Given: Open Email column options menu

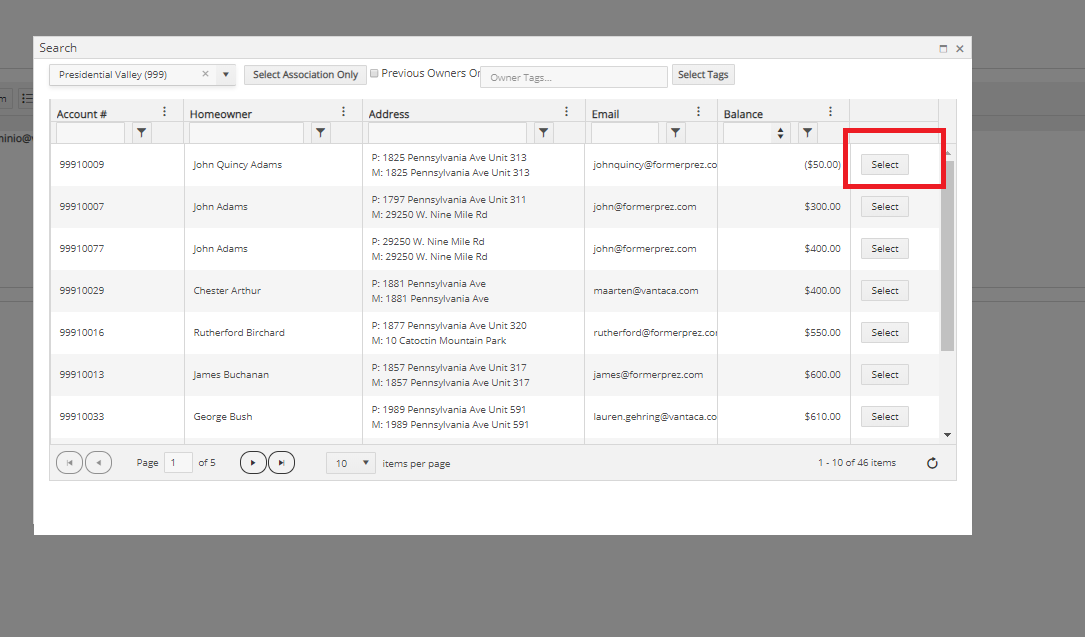Looking at the screenshot, I should click(x=698, y=111).
